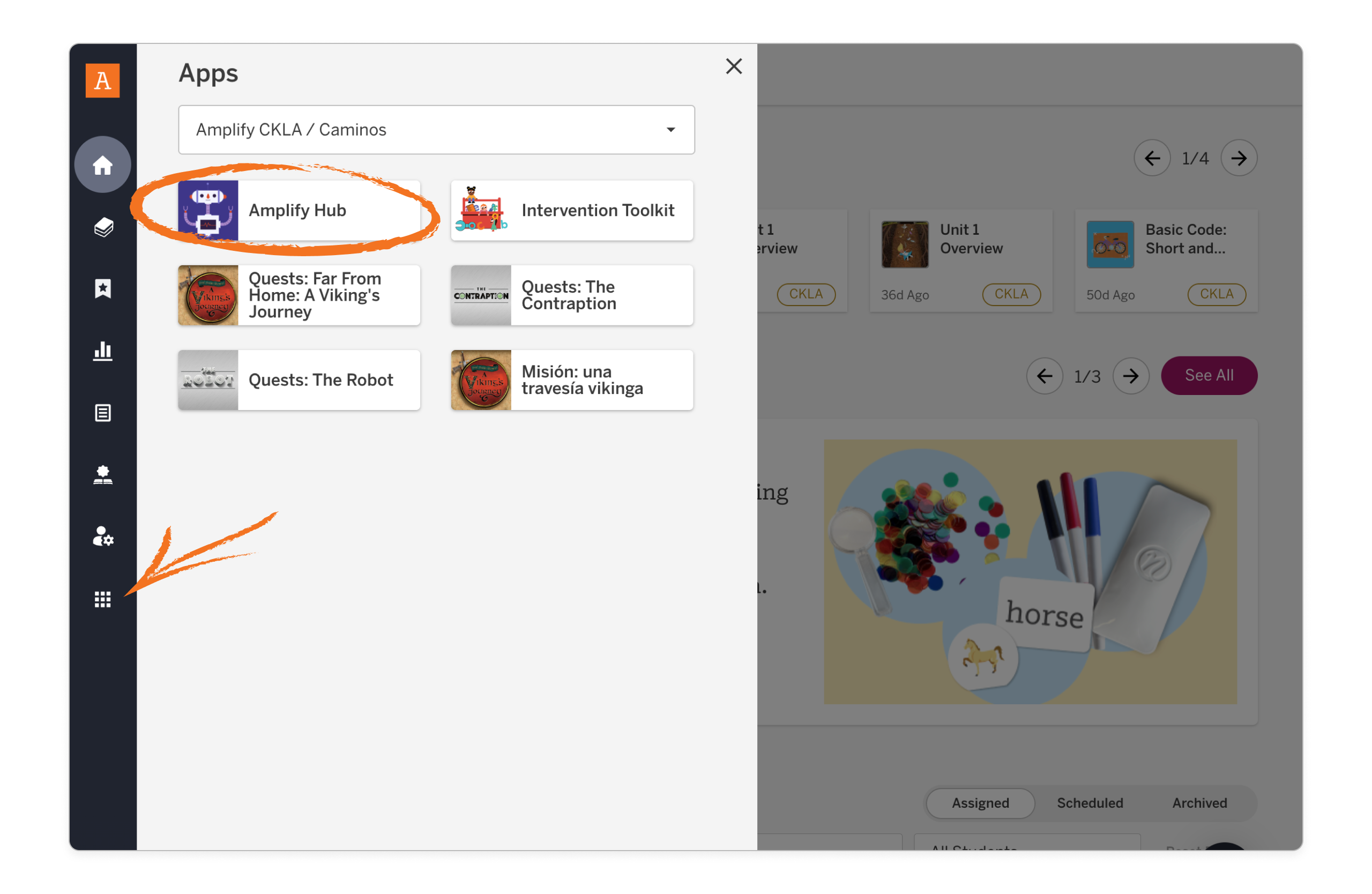Open Quests: The Robot app
Image resolution: width=1372 pixels, height=894 pixels.
pos(299,379)
